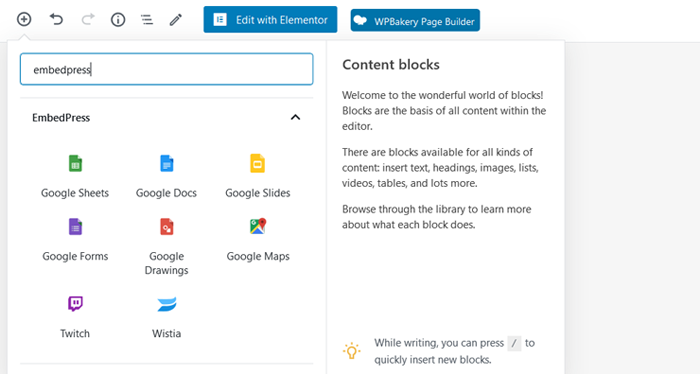Click the Google Maps label
Screen dimensions: 700x374
(258, 257)
